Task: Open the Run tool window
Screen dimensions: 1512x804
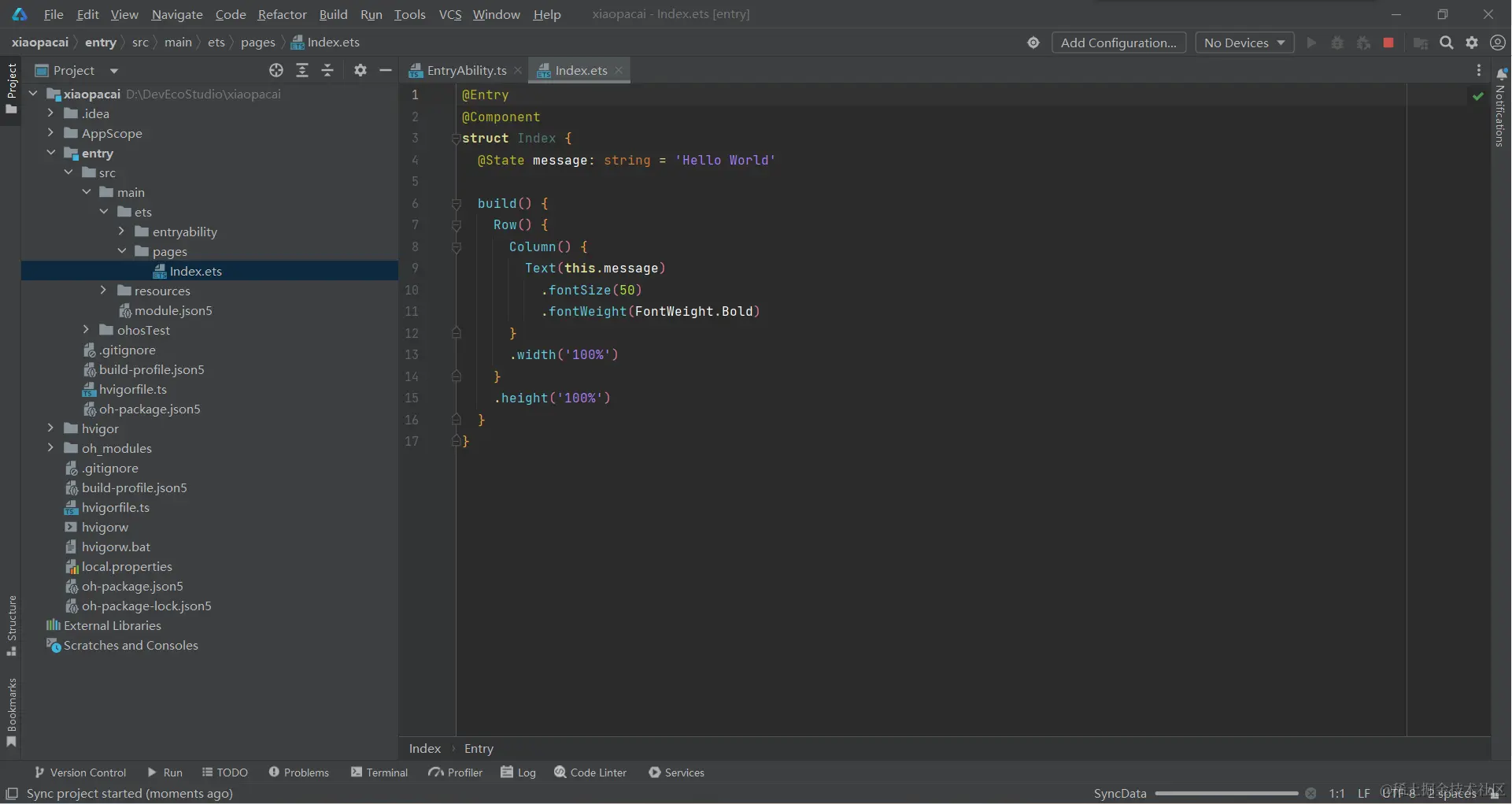Action: (x=165, y=773)
